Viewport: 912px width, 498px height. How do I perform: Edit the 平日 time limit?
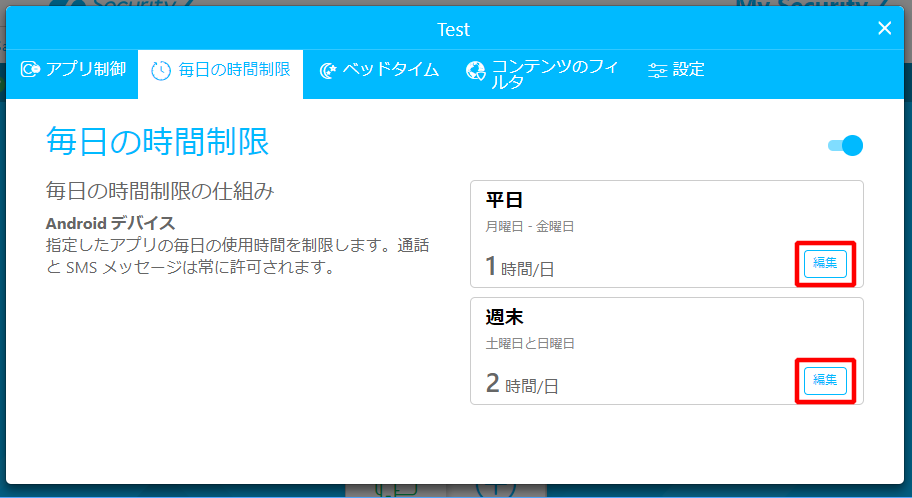point(825,263)
